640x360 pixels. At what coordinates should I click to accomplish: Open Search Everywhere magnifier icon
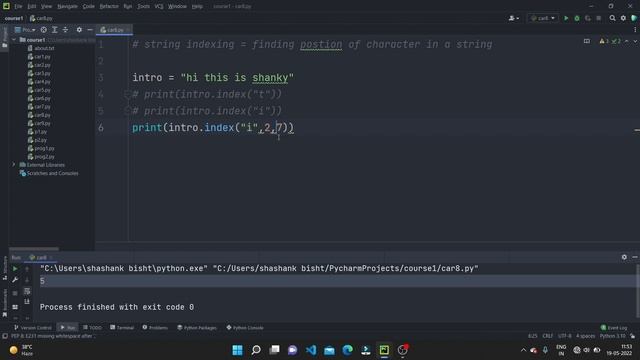612,18
